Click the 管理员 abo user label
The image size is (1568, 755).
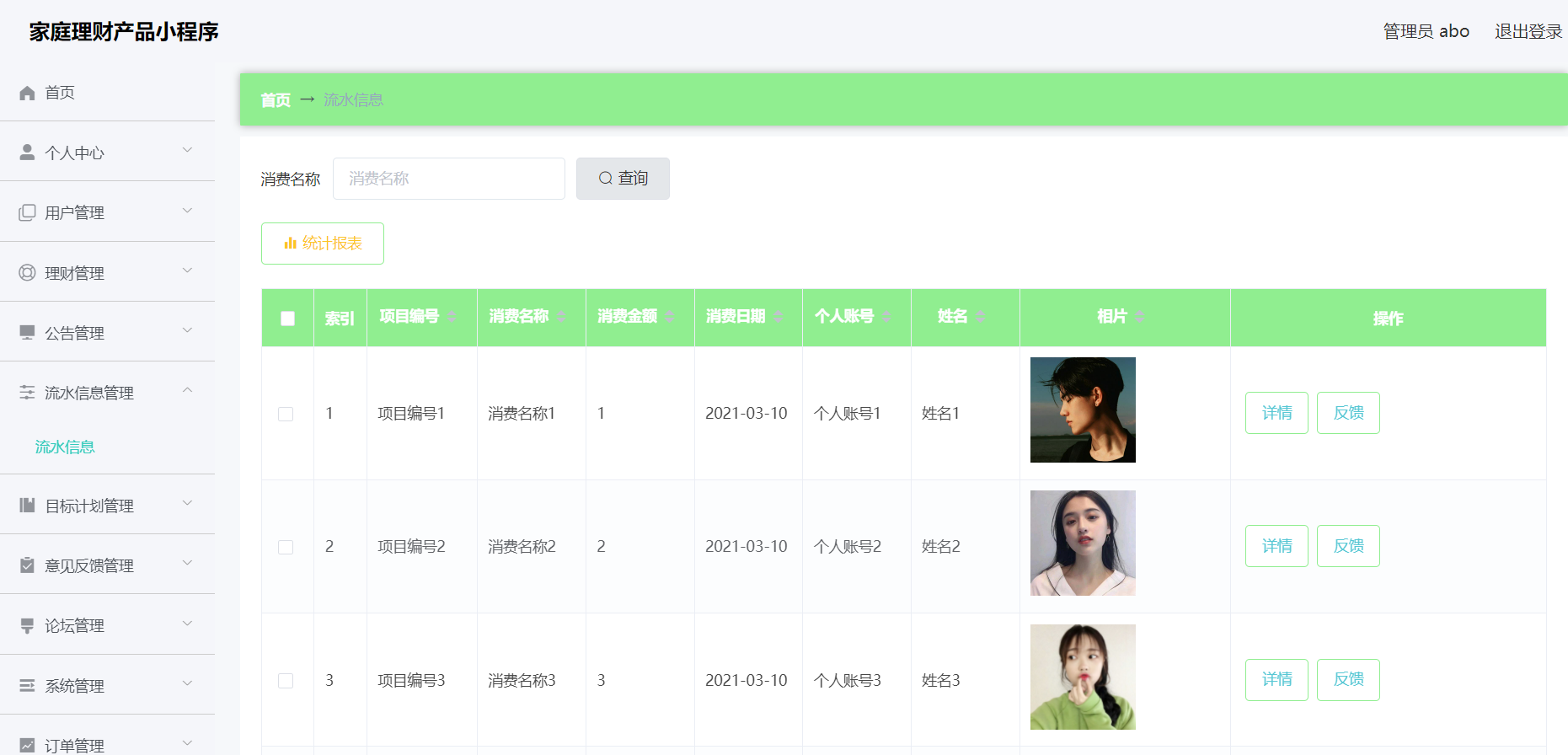tap(1426, 32)
